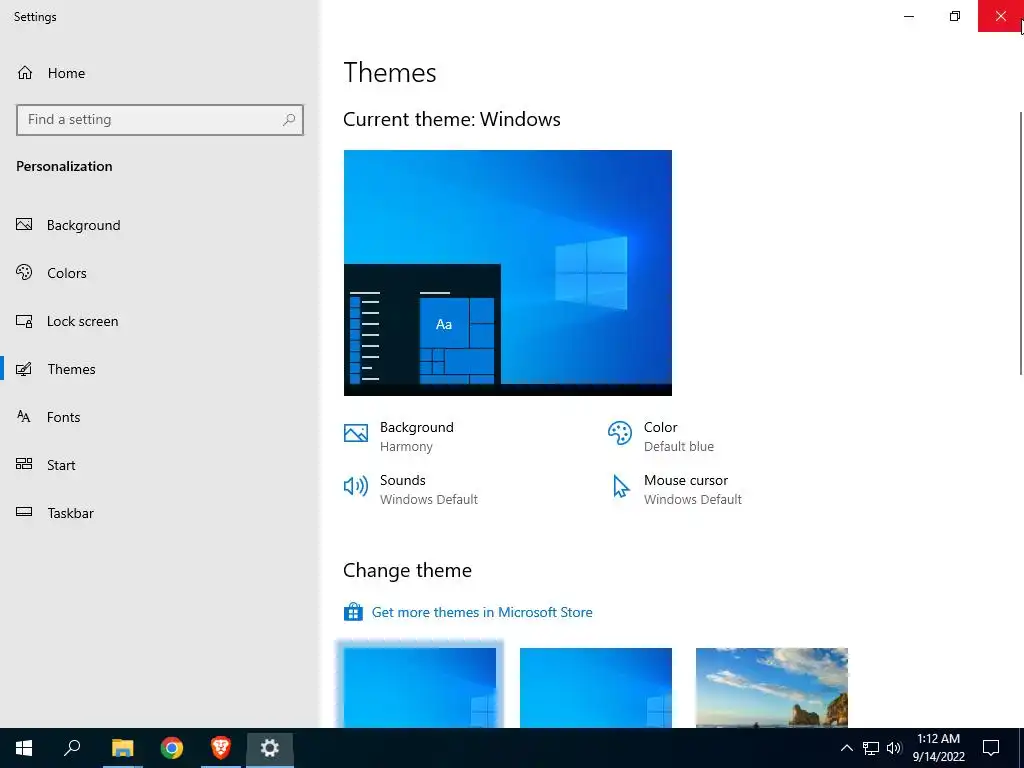Click the Start tiles icon in sidebar
This screenshot has height=768, width=1024.
click(x=24, y=464)
